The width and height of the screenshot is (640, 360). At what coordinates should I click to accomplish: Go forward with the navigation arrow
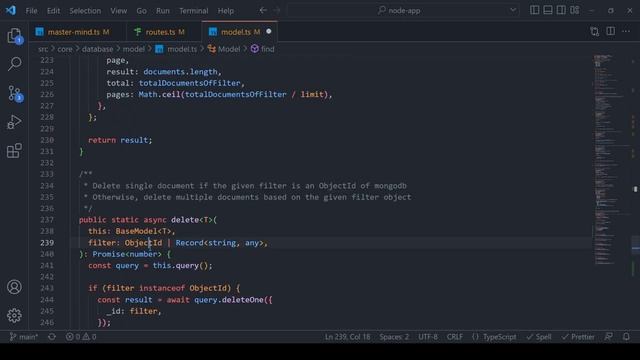277,10
